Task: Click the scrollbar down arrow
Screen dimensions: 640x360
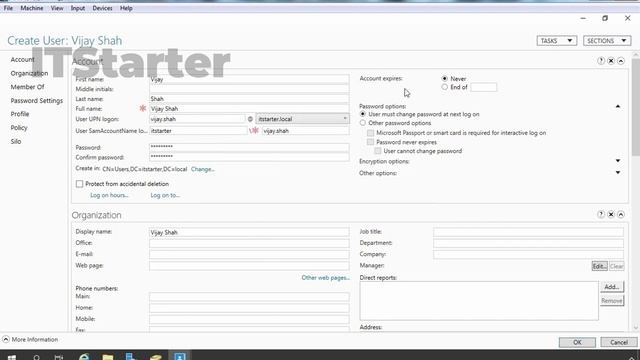Action: coord(636,328)
